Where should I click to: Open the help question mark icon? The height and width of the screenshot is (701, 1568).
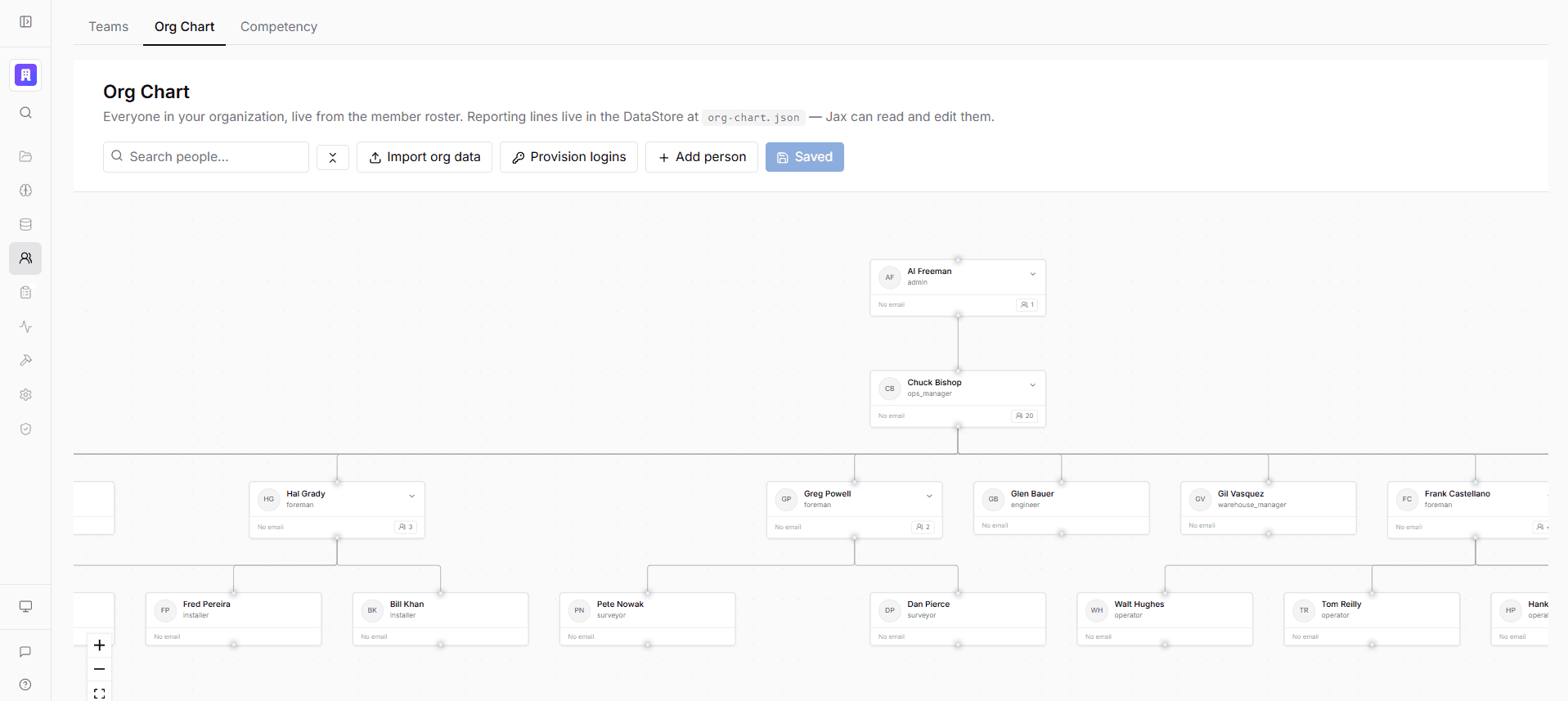click(x=25, y=685)
